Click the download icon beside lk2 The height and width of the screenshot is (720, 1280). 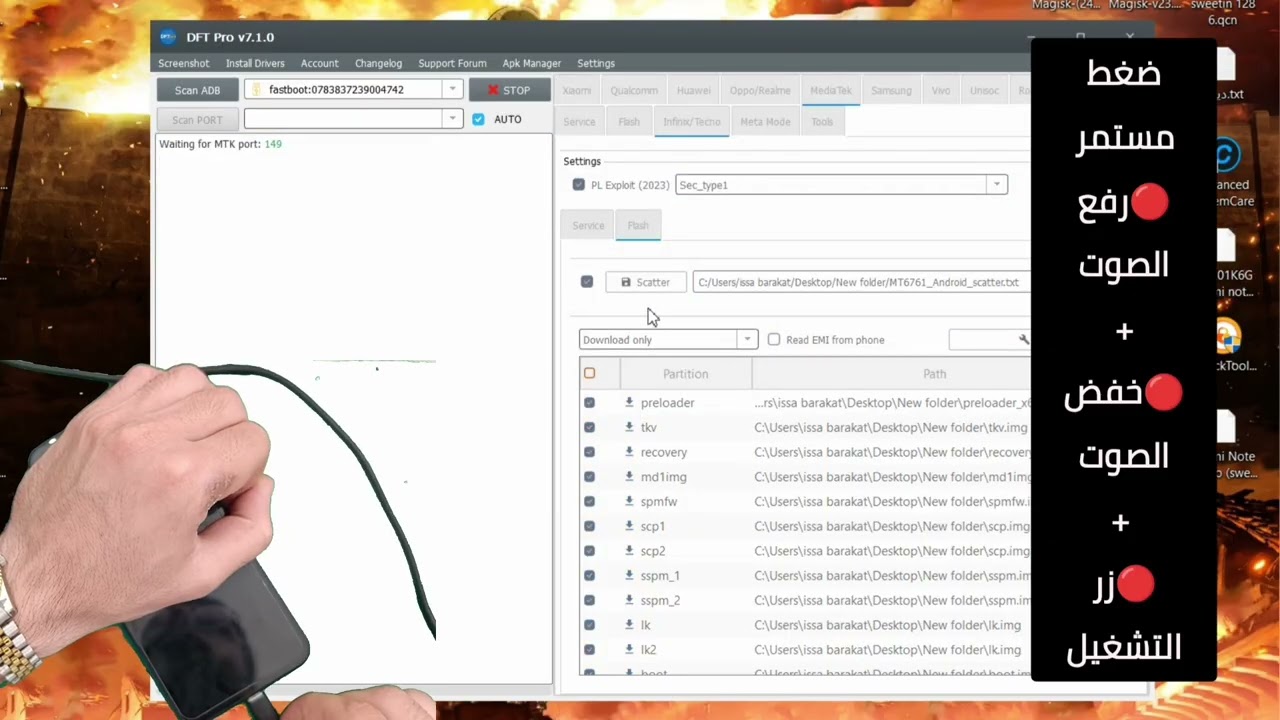click(x=629, y=649)
